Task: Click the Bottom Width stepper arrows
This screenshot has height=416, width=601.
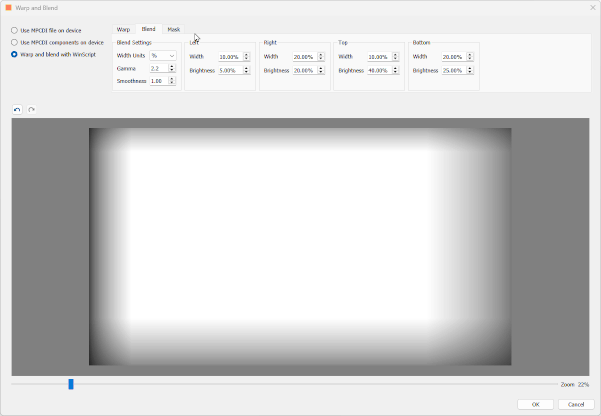Action: 470,57
